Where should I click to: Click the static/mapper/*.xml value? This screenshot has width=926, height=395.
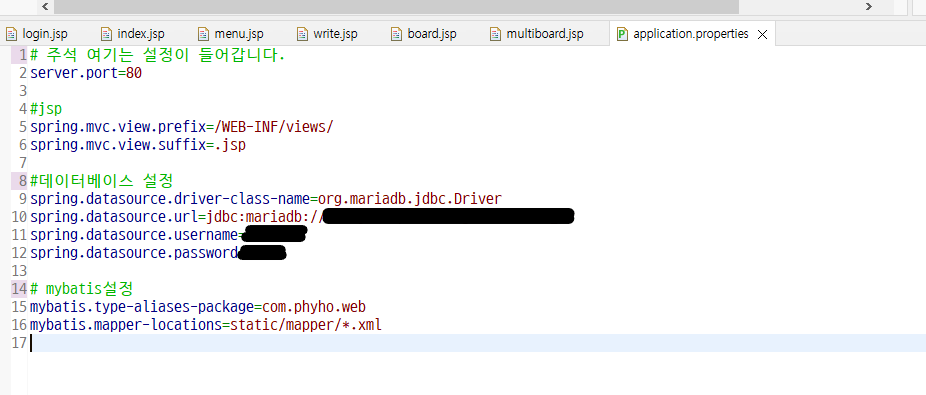point(306,325)
